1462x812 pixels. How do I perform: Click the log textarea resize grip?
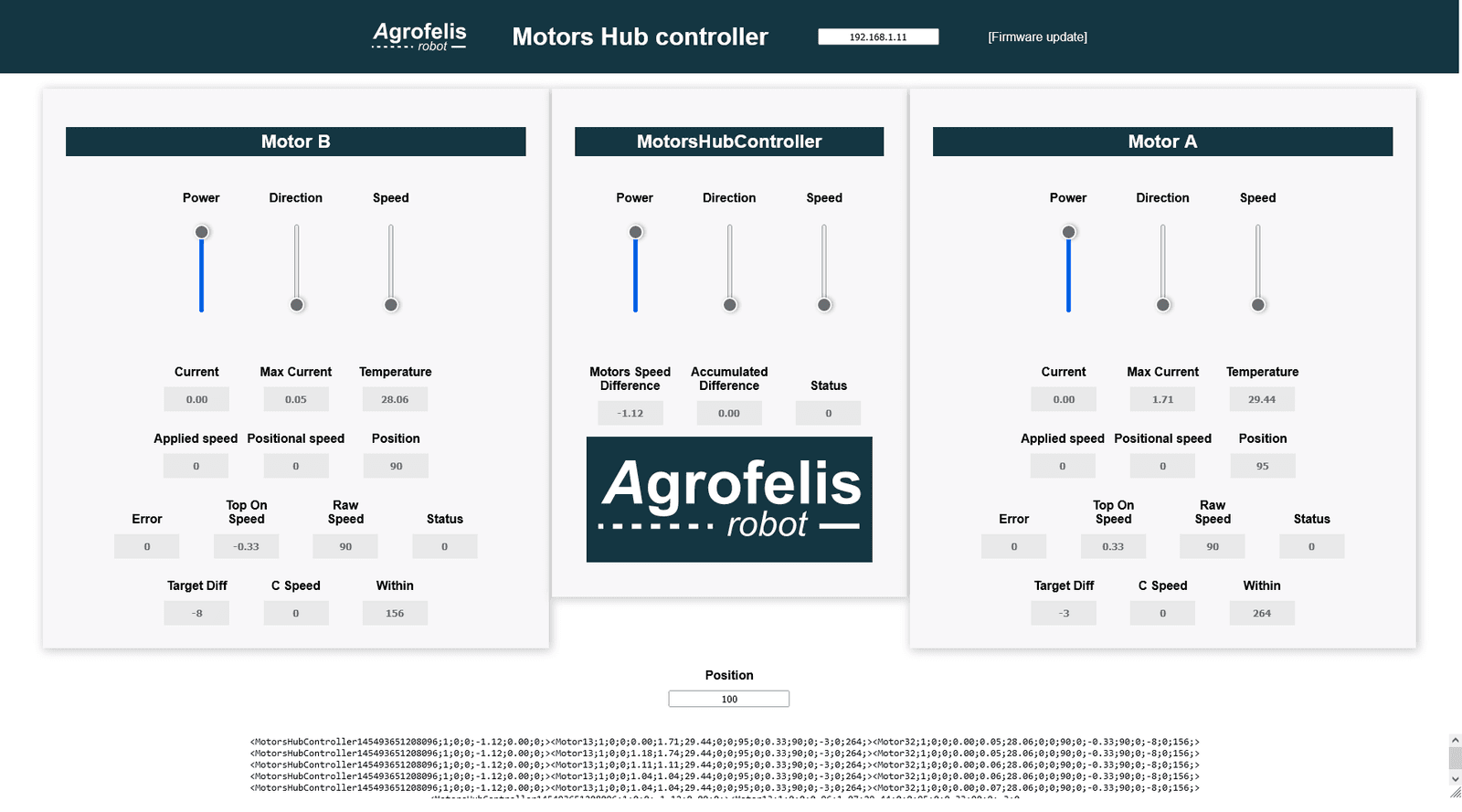click(x=1455, y=793)
